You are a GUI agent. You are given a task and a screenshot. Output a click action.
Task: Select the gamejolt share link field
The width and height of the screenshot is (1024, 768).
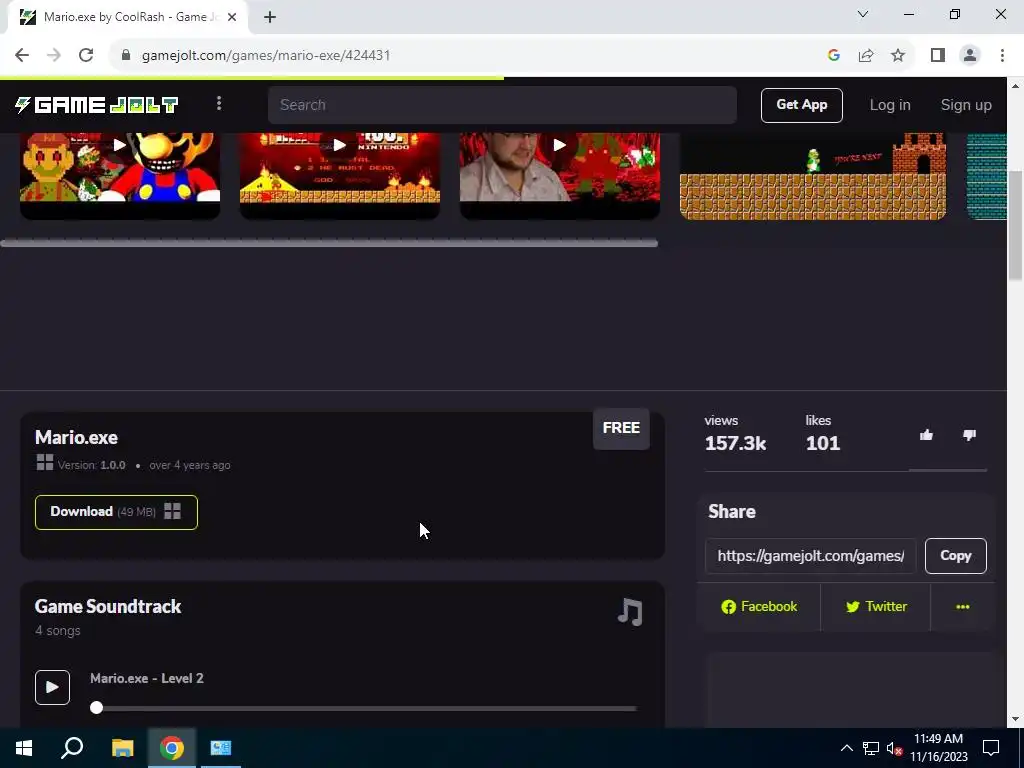pos(810,556)
